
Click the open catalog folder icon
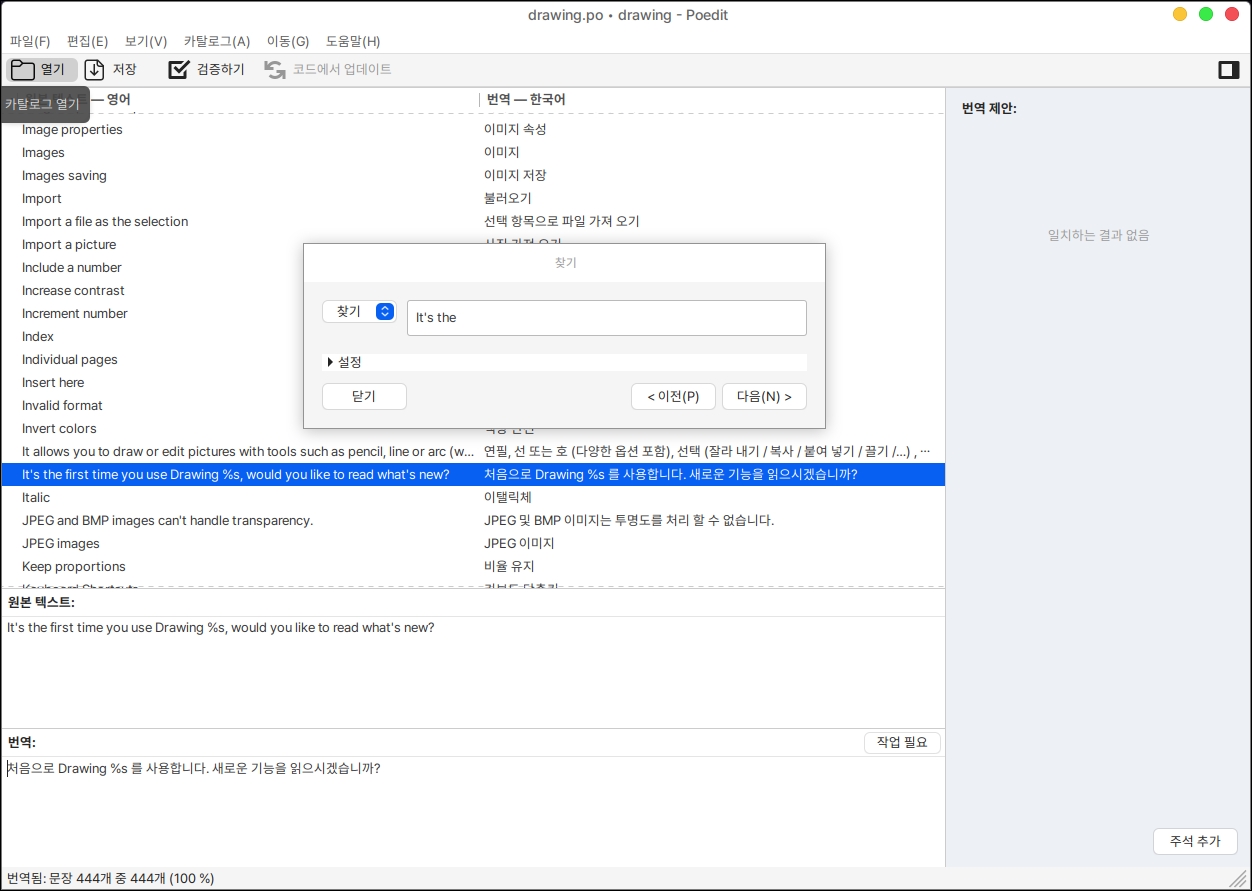coord(23,70)
